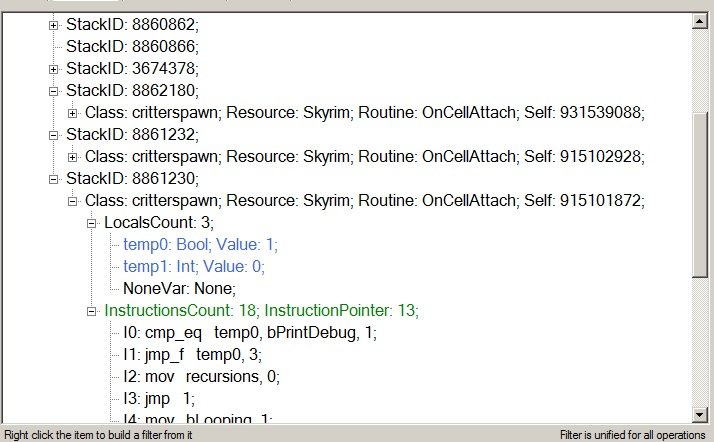
Task: Select instruction I1 jmp_f line
Action: tap(193, 355)
